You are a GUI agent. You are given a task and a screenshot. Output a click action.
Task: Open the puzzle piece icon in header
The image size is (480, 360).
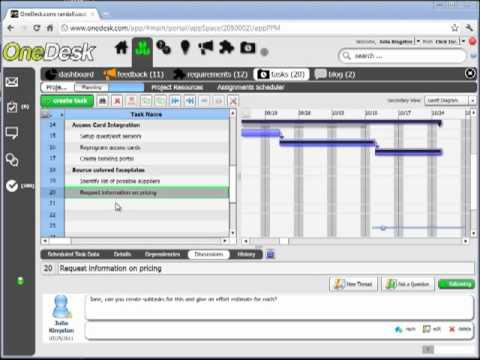pyautogui.click(x=226, y=47)
